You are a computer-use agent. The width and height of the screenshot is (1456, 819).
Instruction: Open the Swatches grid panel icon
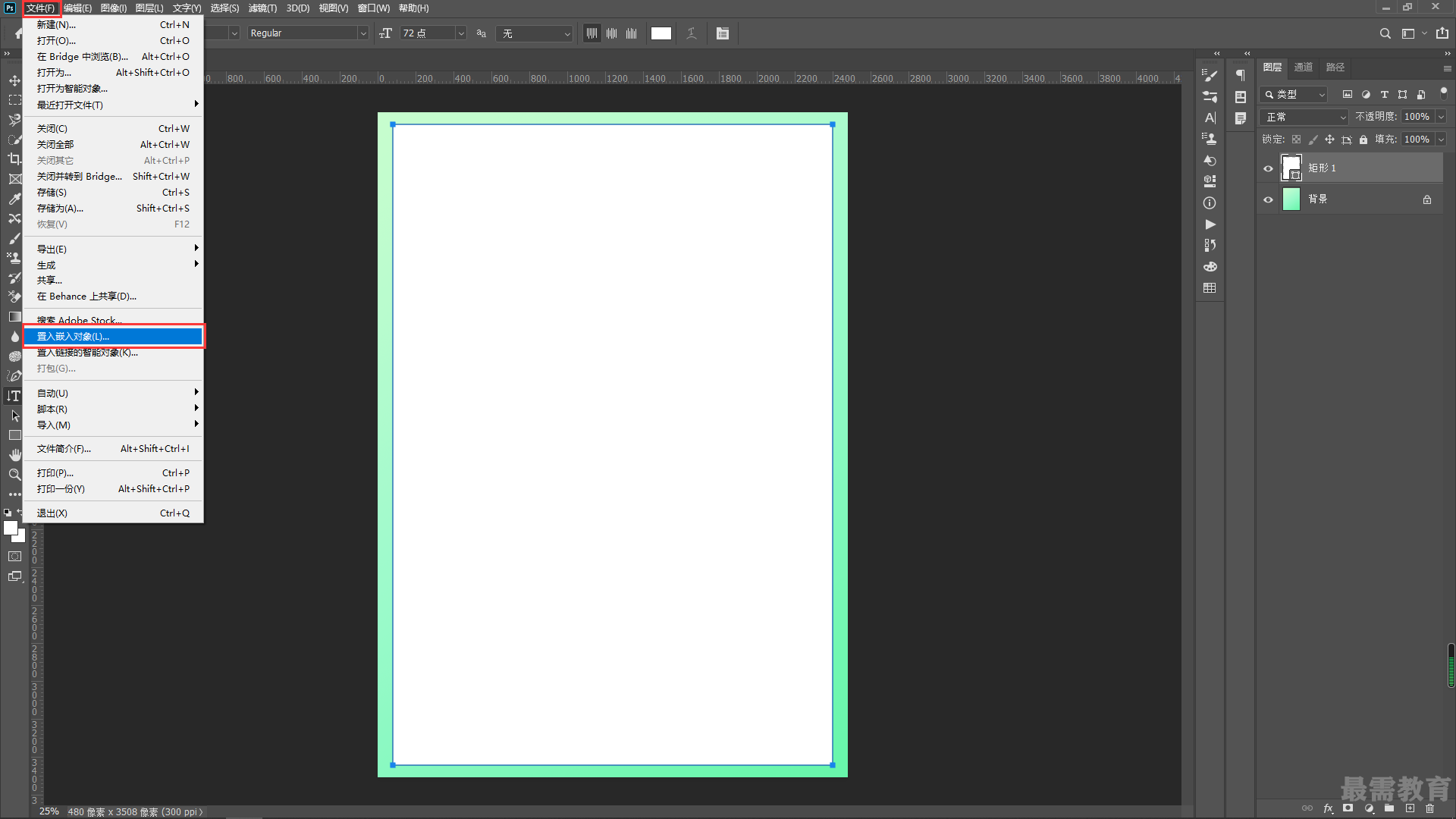click(x=1210, y=288)
